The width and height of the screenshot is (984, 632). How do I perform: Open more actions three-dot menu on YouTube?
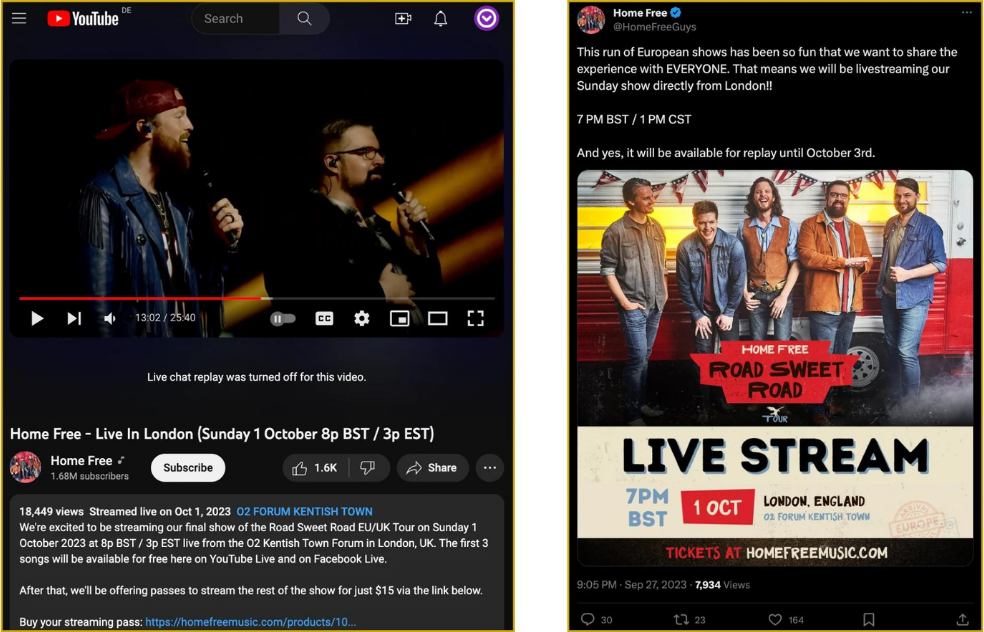(489, 468)
